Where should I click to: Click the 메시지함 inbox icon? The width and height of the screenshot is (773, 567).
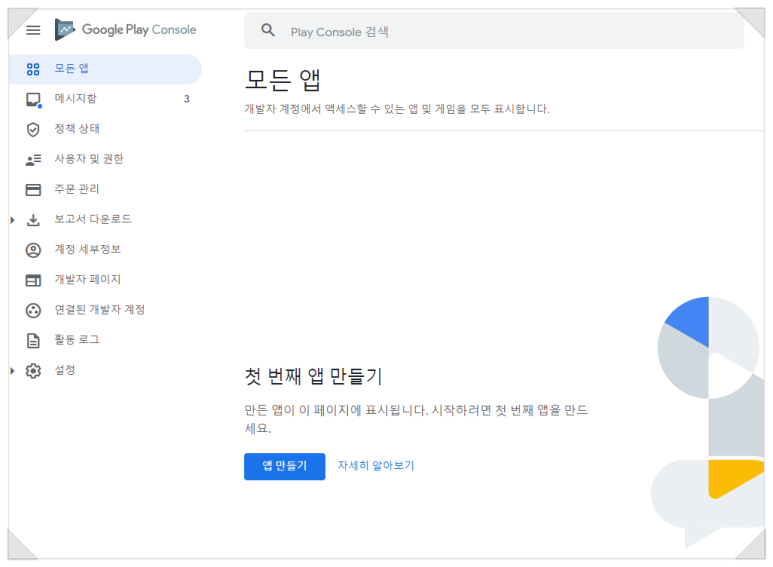[34, 100]
